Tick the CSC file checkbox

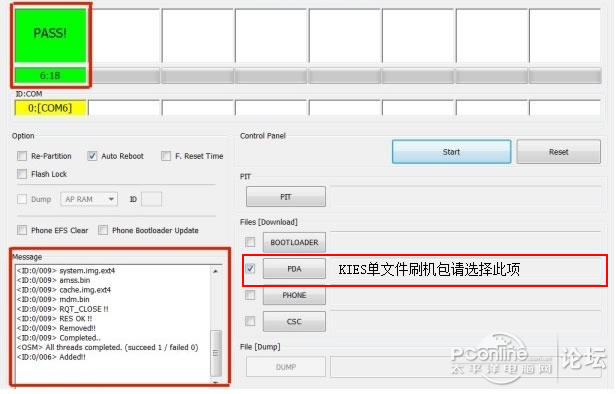pyautogui.click(x=250, y=321)
